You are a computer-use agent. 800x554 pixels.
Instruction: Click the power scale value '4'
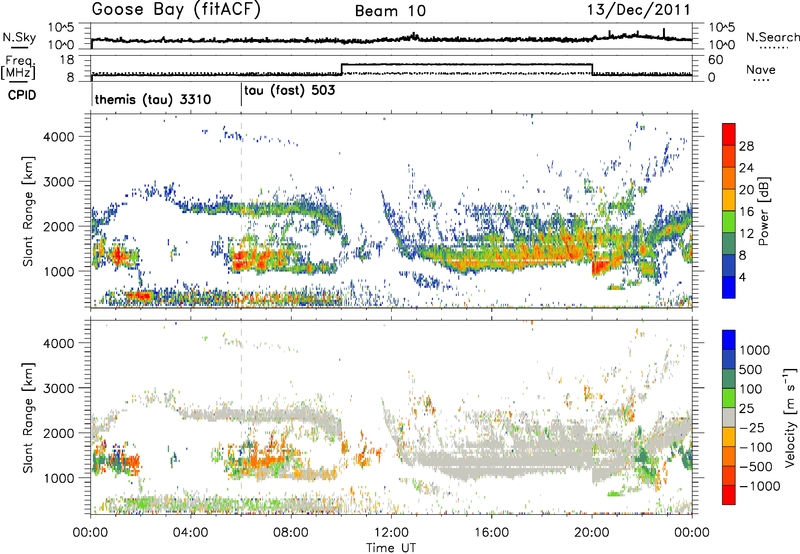tap(742, 277)
